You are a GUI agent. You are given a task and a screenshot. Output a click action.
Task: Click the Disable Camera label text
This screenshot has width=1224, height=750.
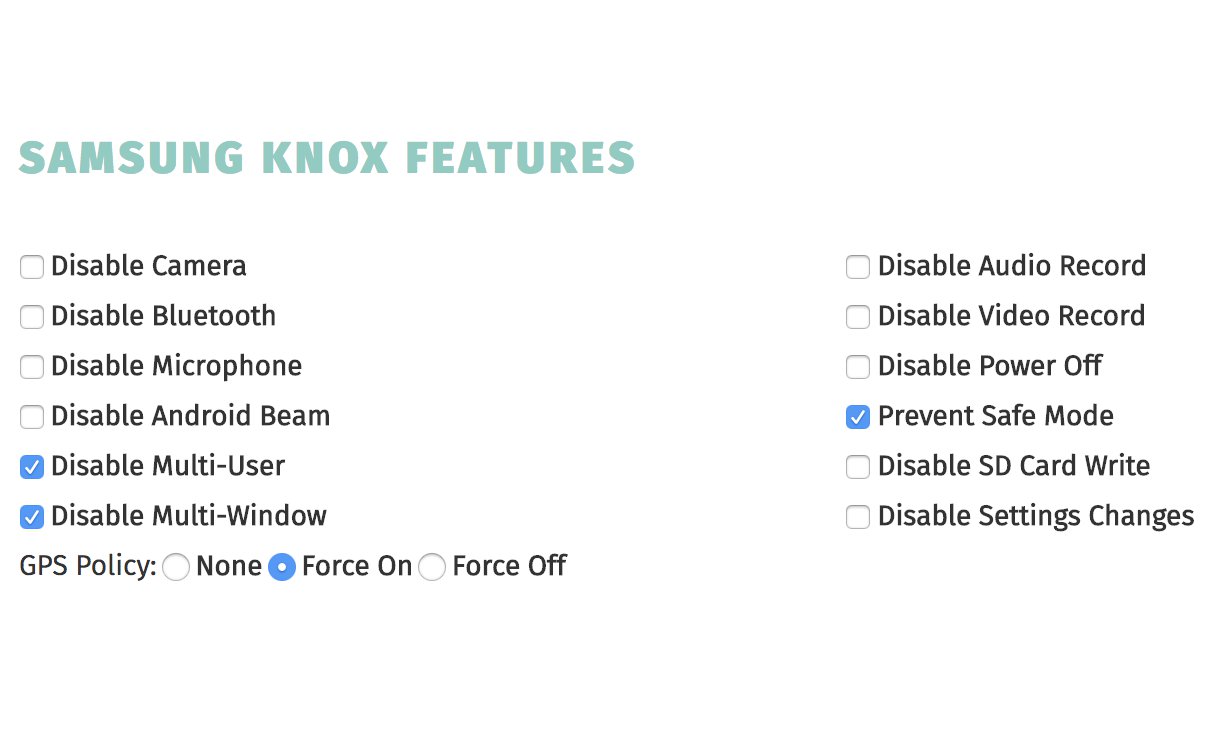click(148, 266)
